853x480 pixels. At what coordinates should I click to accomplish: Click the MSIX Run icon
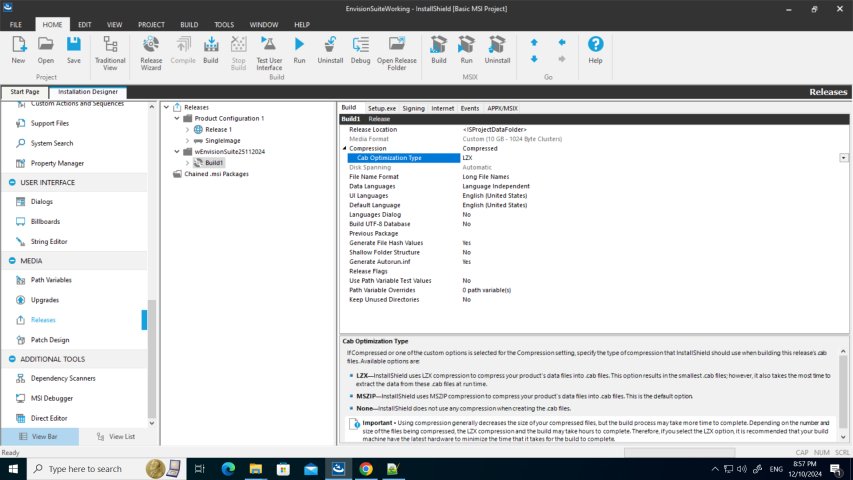pos(466,50)
